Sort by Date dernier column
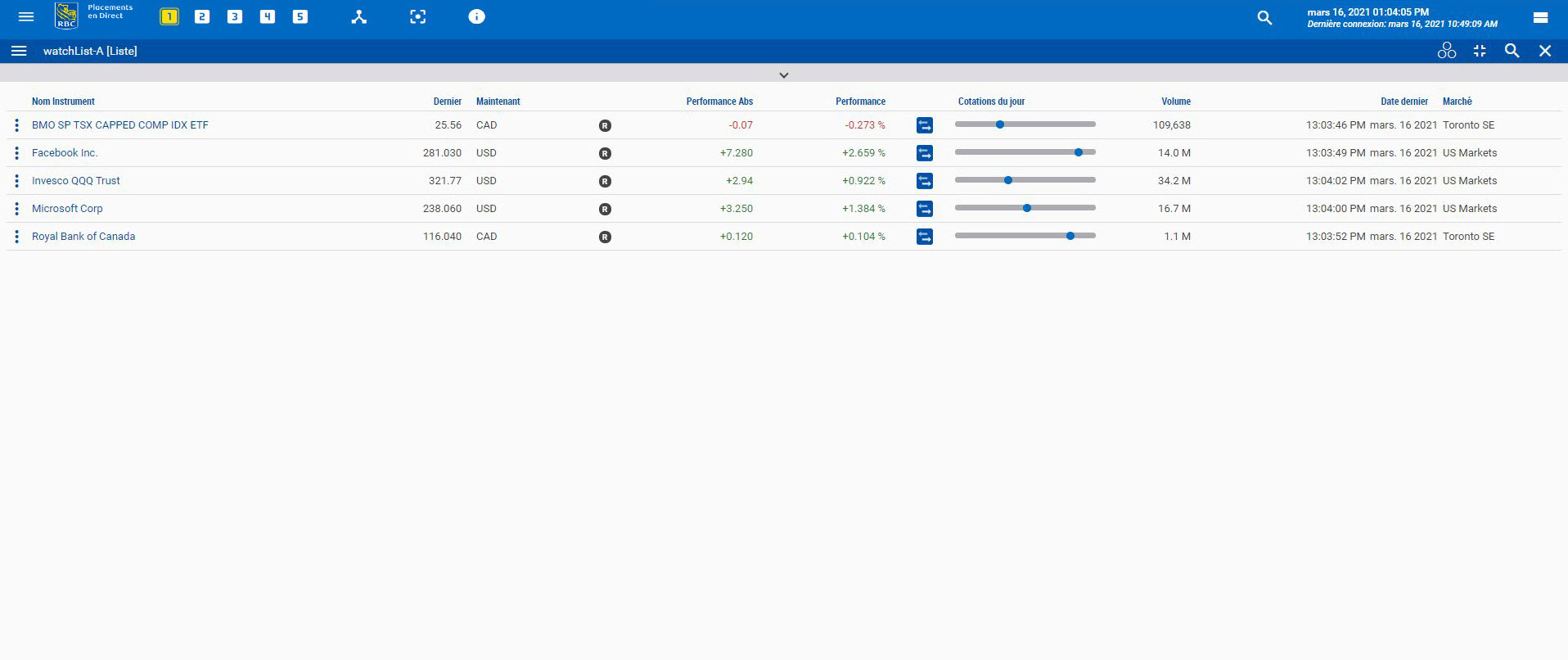The height and width of the screenshot is (660, 1568). click(x=1404, y=102)
